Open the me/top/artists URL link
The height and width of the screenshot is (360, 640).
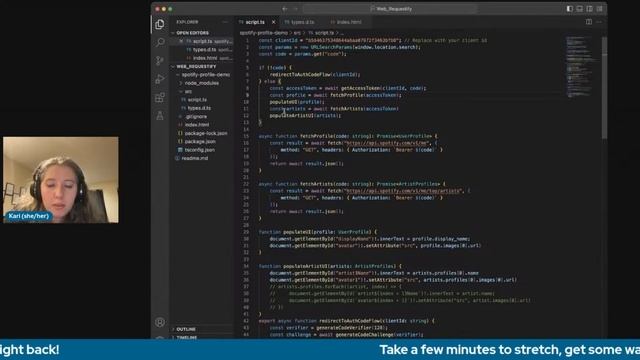(403, 191)
